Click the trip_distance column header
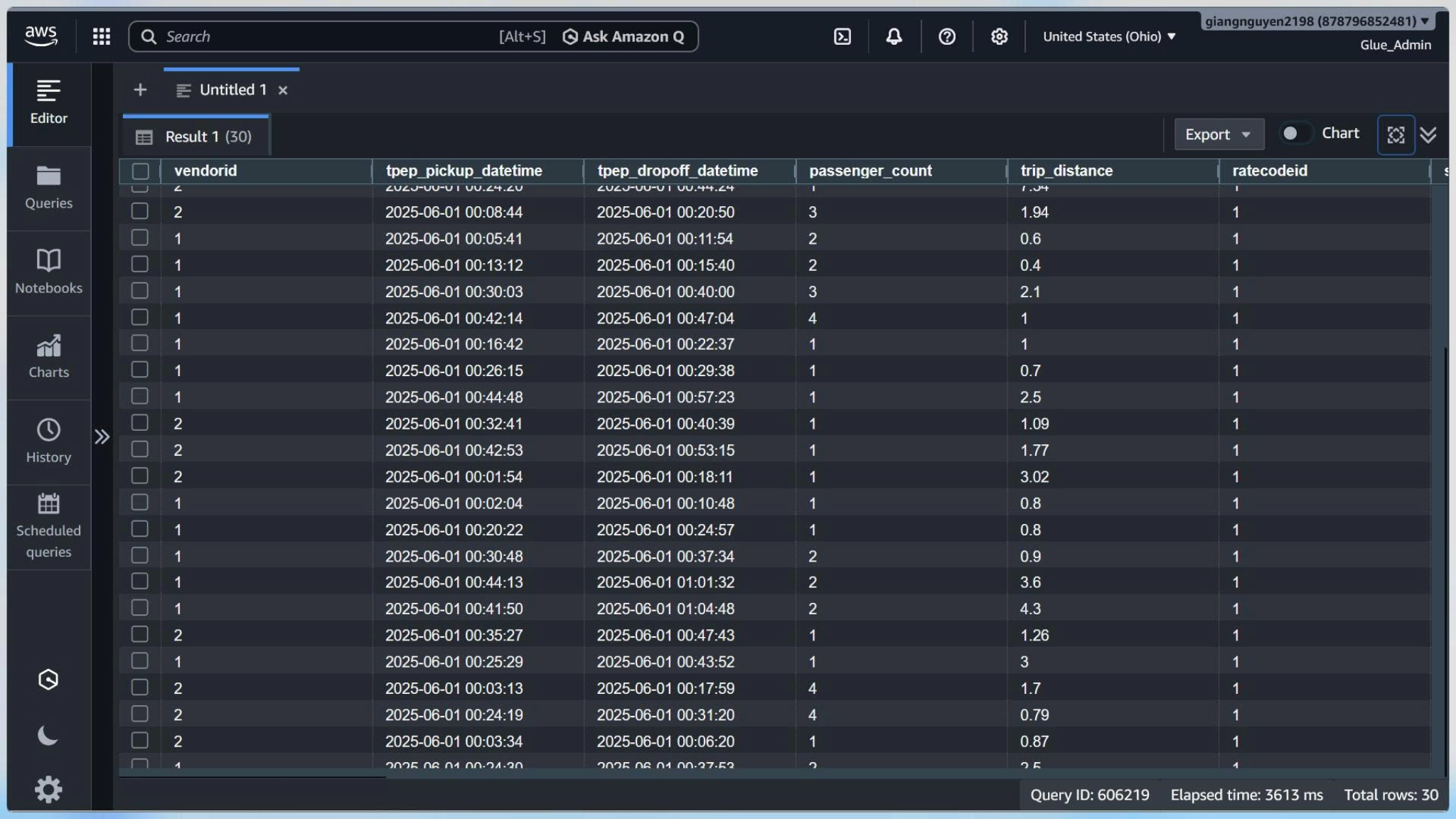 [1113, 171]
